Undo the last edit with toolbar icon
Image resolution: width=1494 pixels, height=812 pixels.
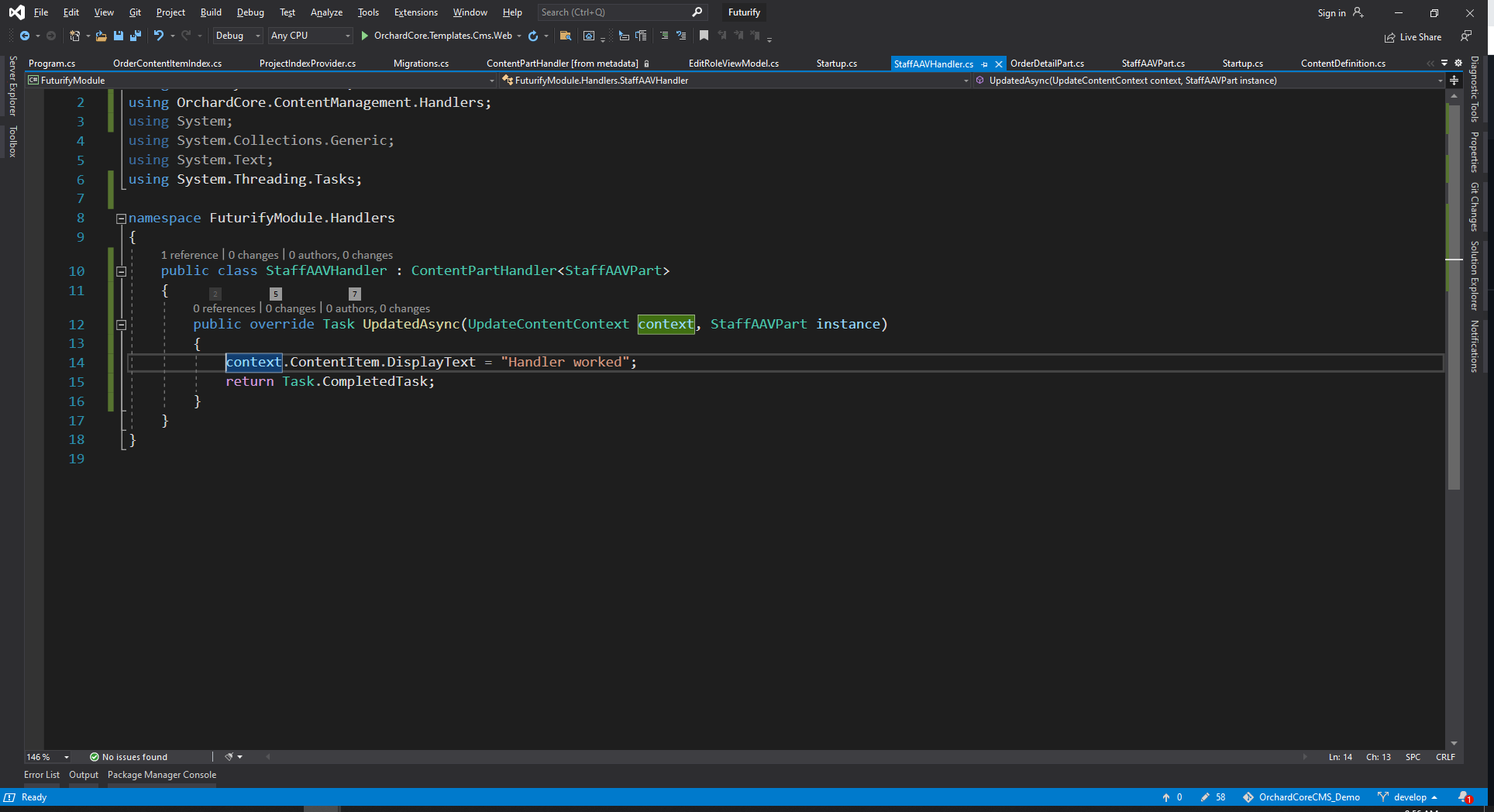coord(159,36)
